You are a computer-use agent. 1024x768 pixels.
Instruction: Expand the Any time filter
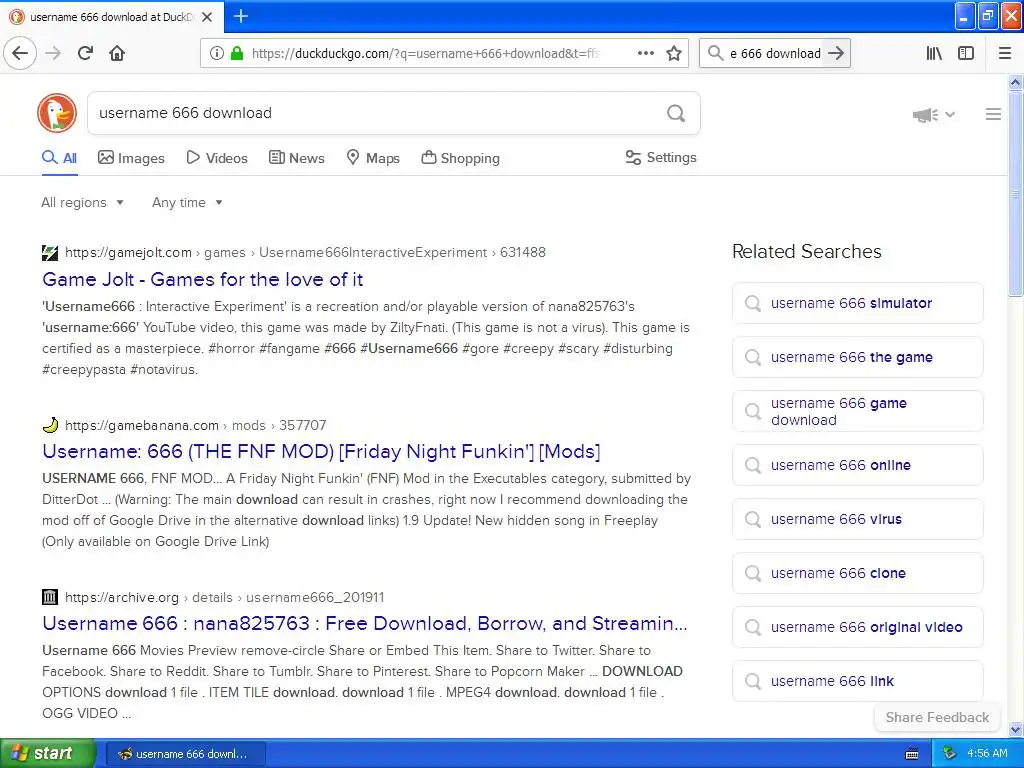click(x=187, y=202)
